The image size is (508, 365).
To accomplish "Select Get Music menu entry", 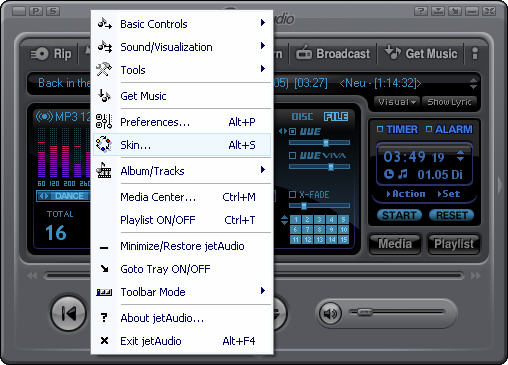I will (182, 96).
